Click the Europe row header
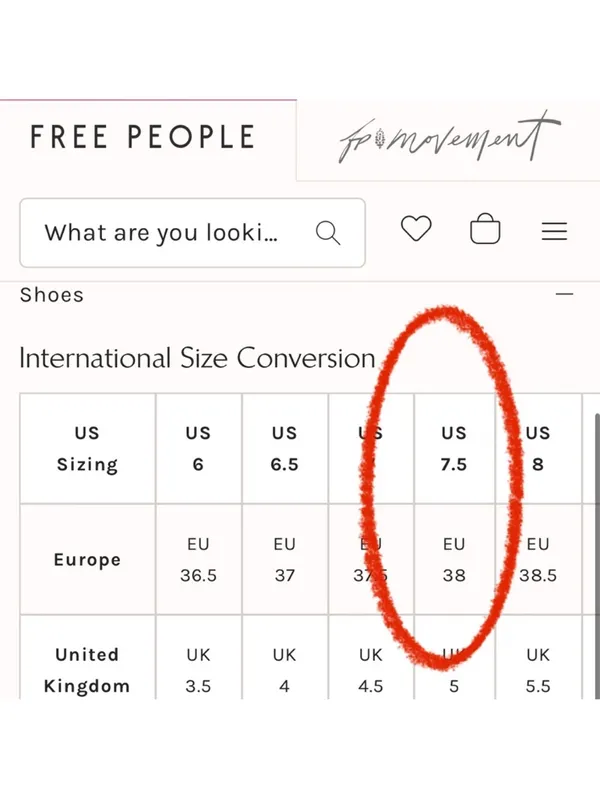The width and height of the screenshot is (600, 800). pyautogui.click(x=87, y=559)
